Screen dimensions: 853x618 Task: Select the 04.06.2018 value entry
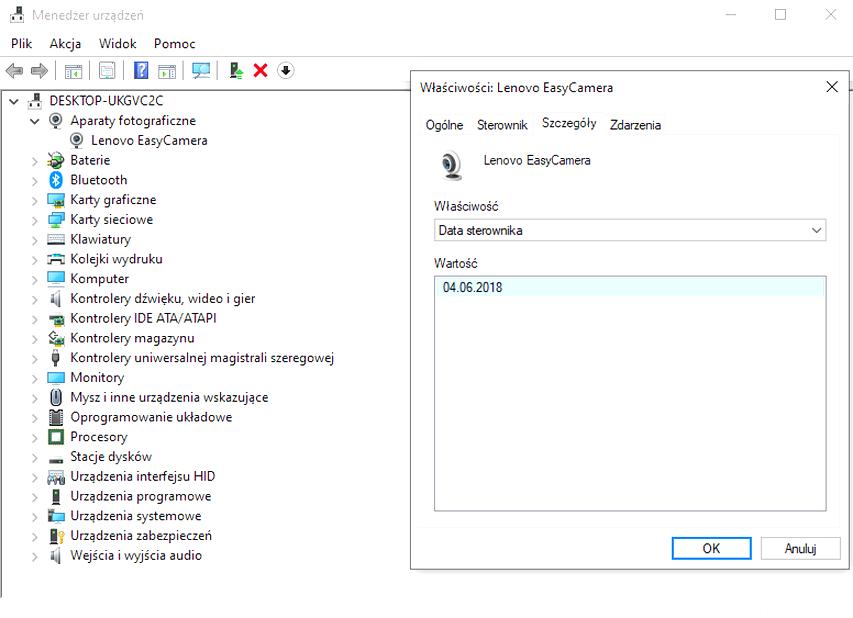pos(630,287)
